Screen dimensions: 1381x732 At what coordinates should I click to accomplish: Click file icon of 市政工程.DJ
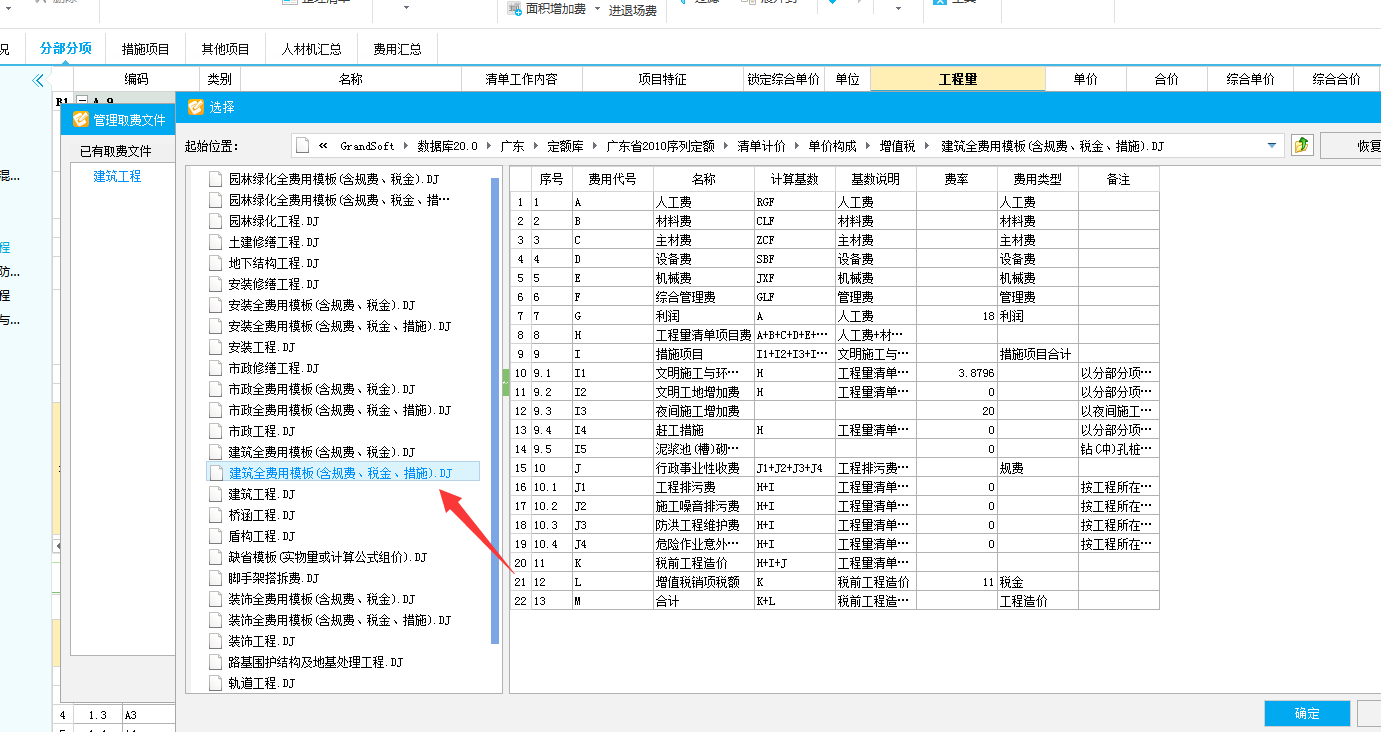coord(215,431)
